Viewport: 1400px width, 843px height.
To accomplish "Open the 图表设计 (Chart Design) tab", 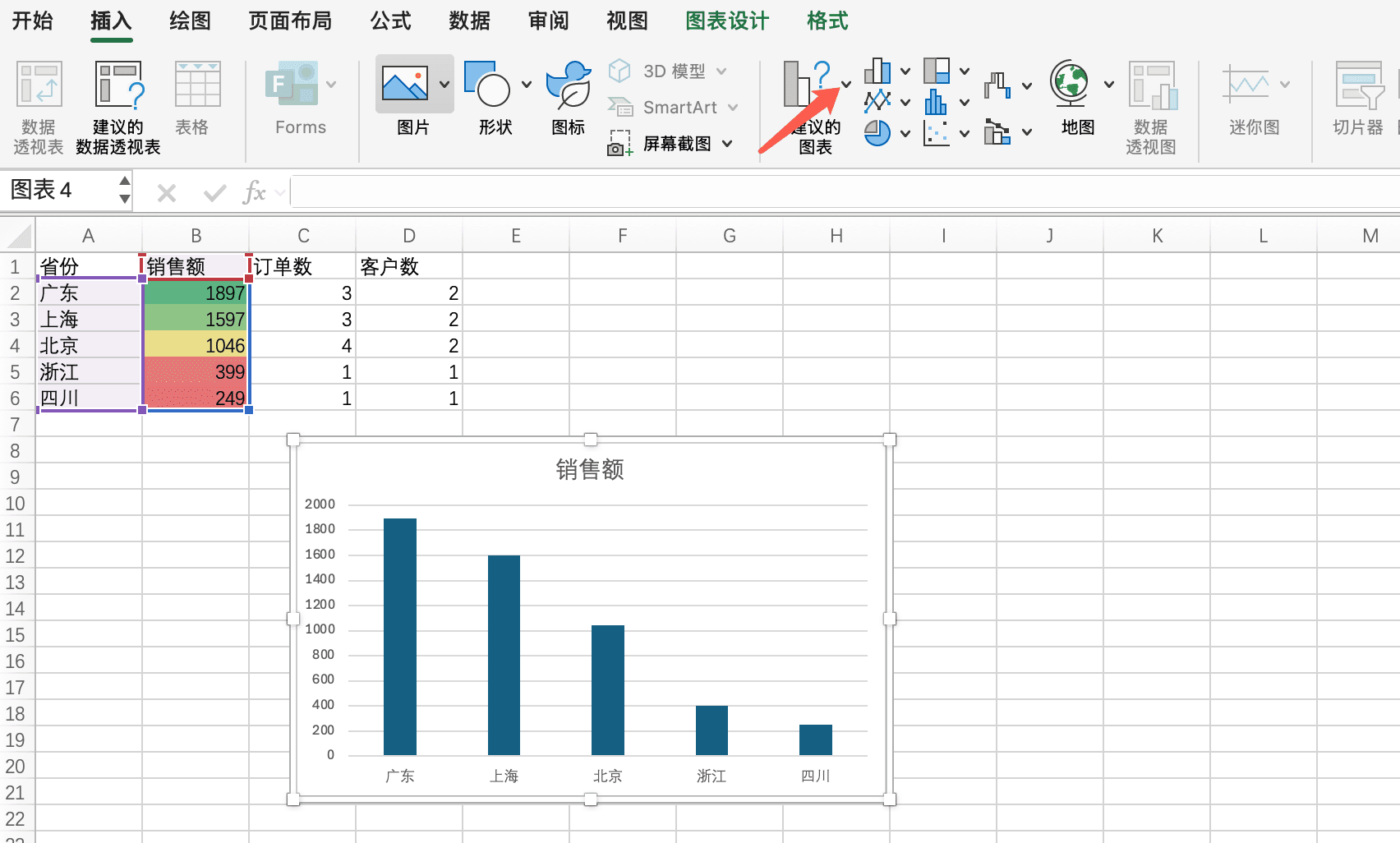I will [727, 21].
